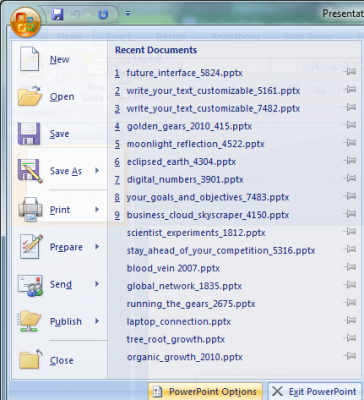The image size is (364, 400).
Task: Pin scientist_experiments_1812.pptx
Action: (x=350, y=231)
